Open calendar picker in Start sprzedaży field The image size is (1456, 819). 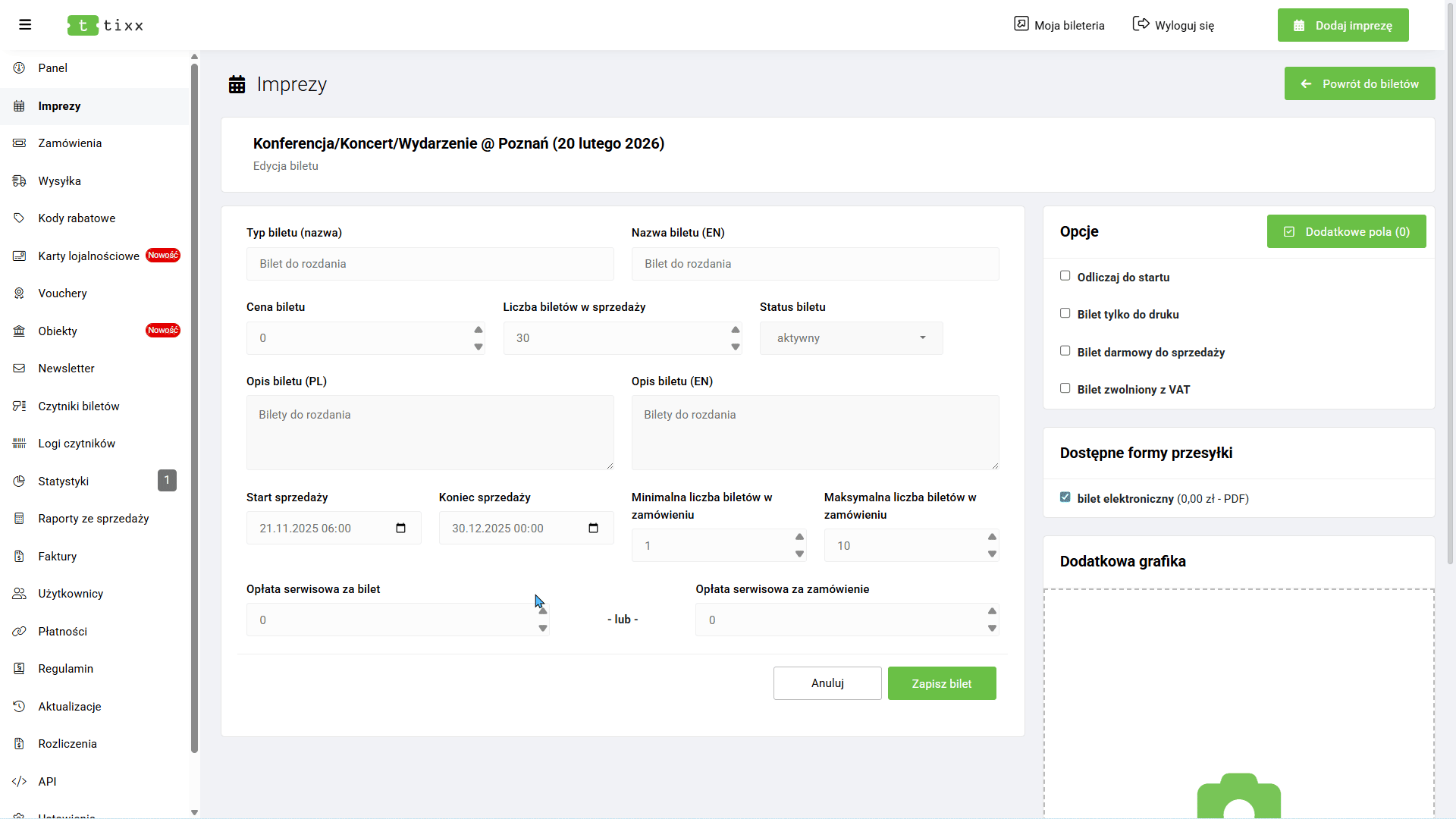click(401, 529)
